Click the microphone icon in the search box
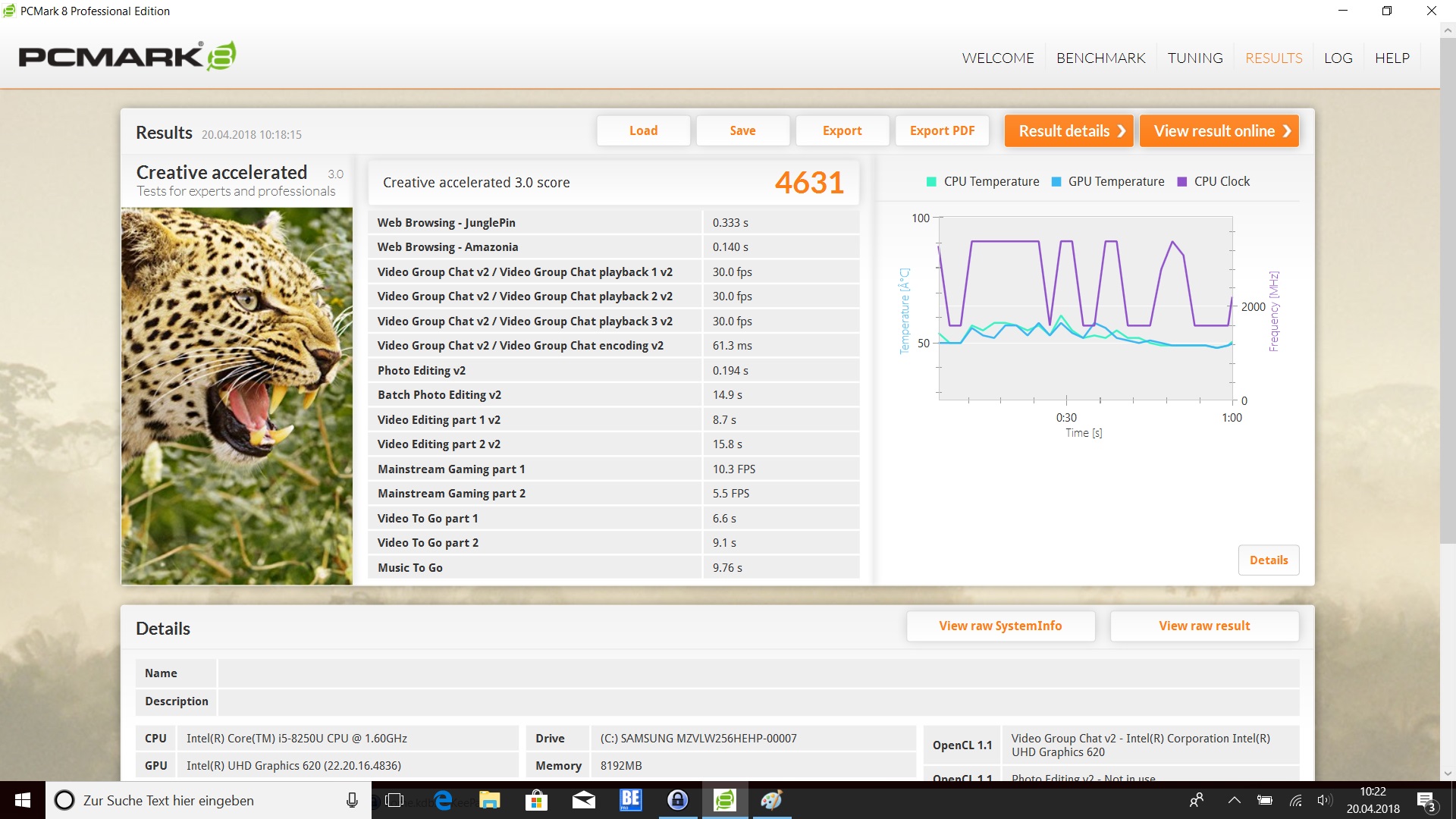The width and height of the screenshot is (1456, 819). pos(352,800)
